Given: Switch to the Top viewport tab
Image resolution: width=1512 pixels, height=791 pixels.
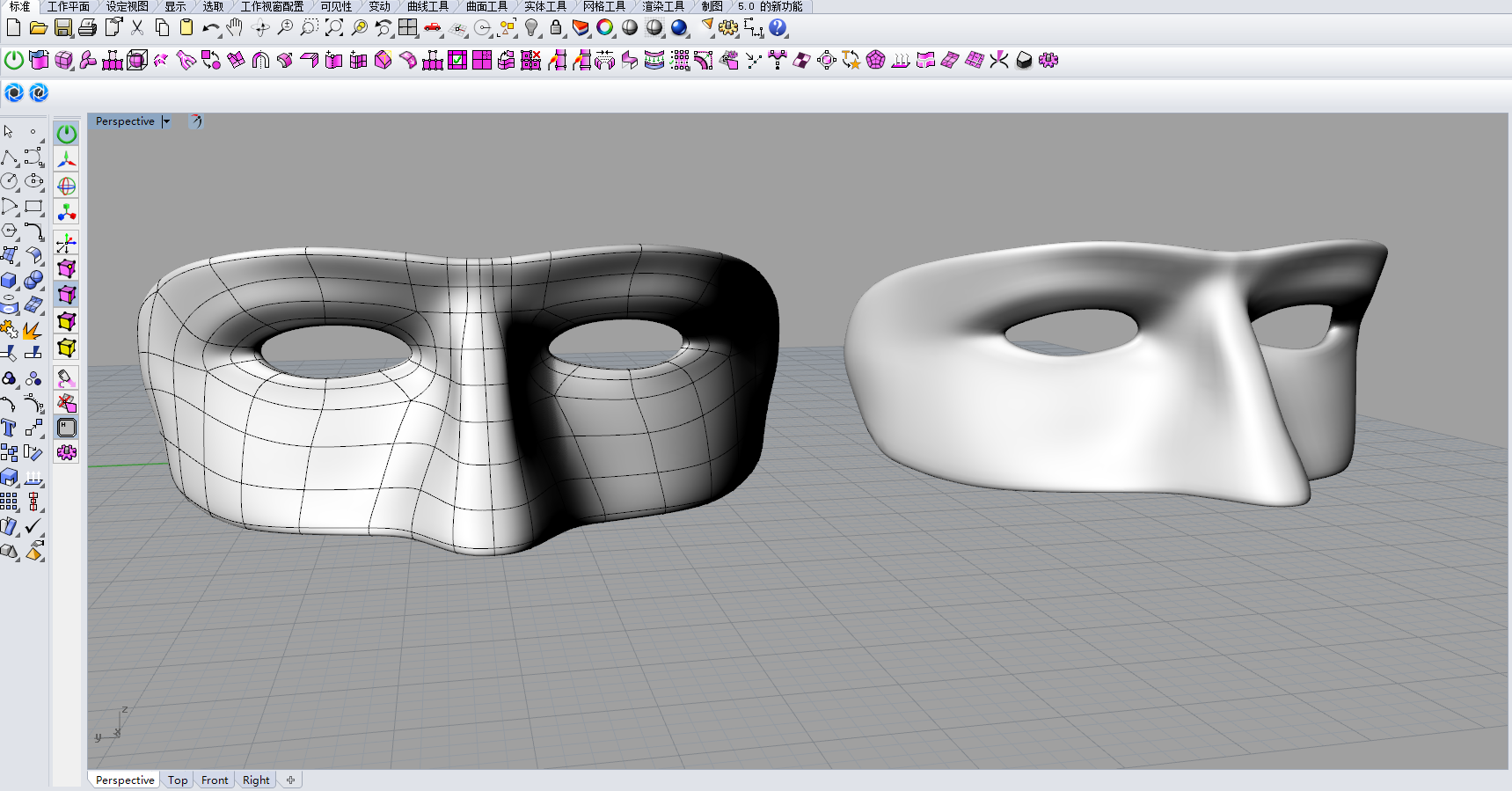Looking at the screenshot, I should point(178,780).
